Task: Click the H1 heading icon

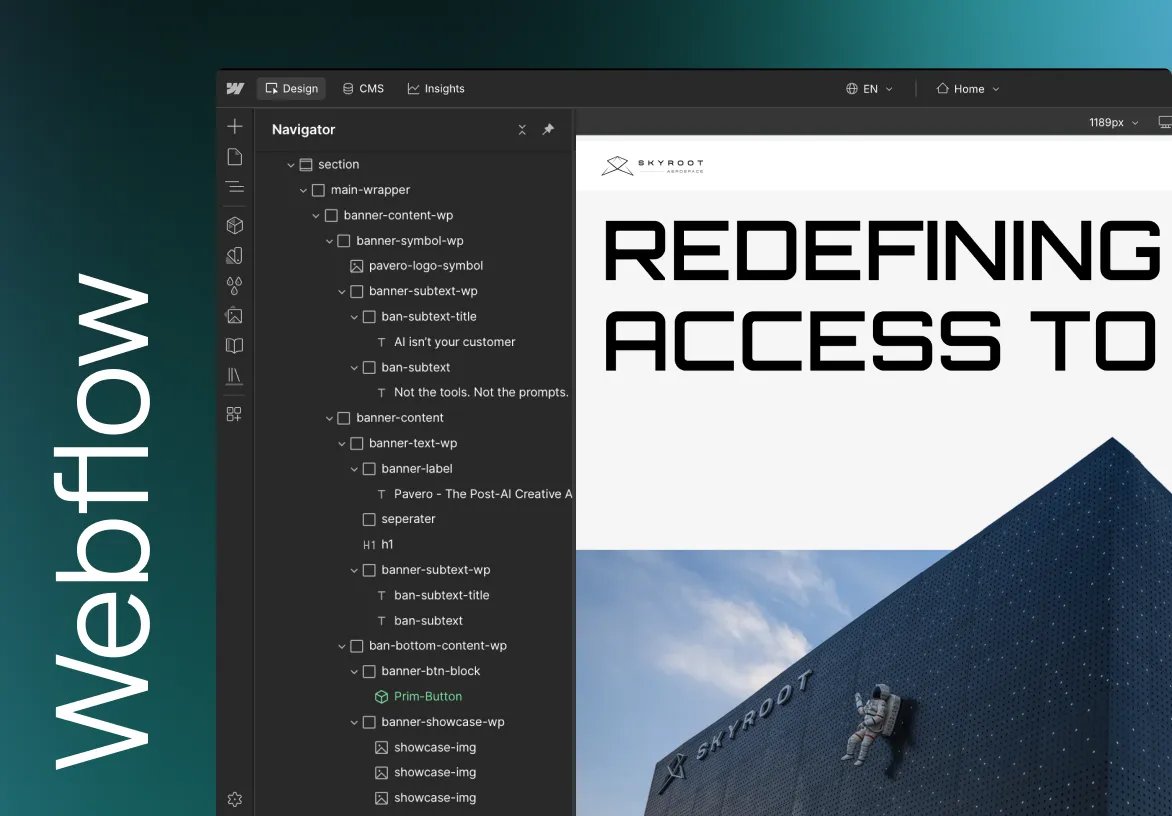Action: pyautogui.click(x=369, y=545)
